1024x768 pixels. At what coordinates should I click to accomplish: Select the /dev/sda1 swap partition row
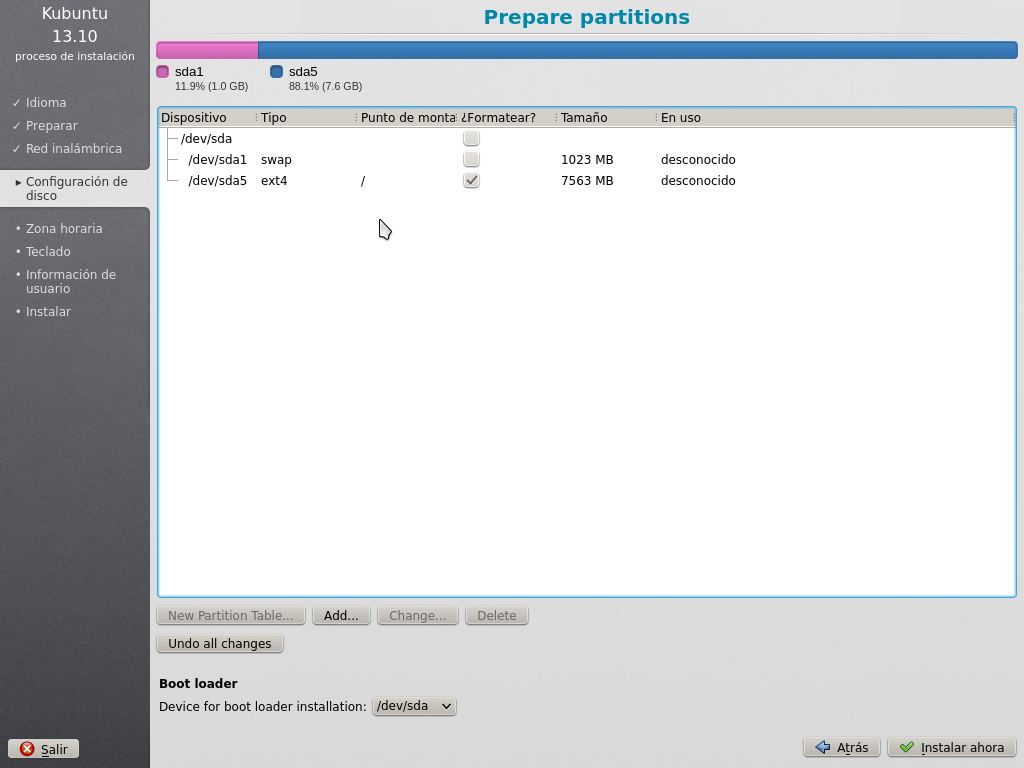pyautogui.click(x=218, y=160)
